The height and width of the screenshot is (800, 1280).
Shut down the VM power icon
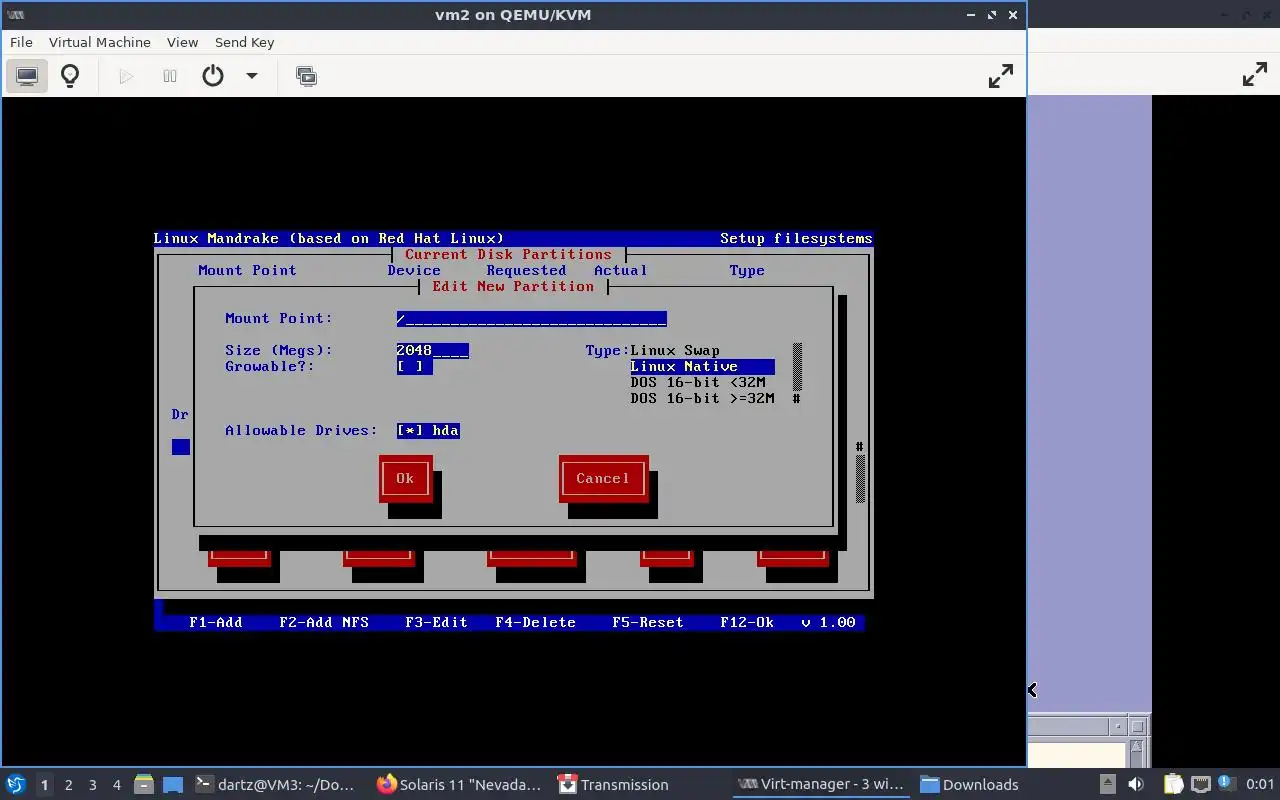tap(213, 76)
